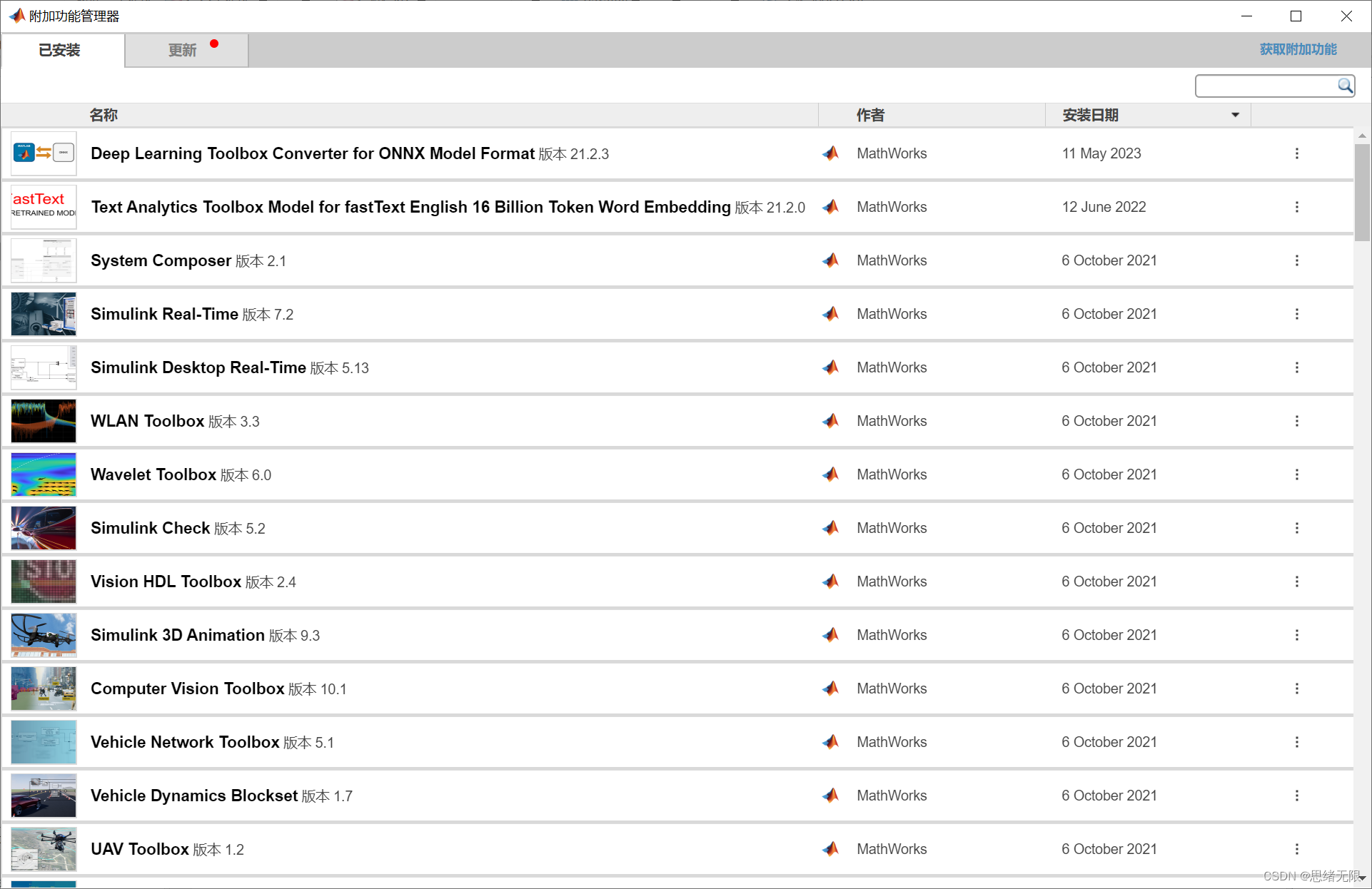Open options menu for WLAN Toolbox
The image size is (1372, 889).
tap(1296, 421)
